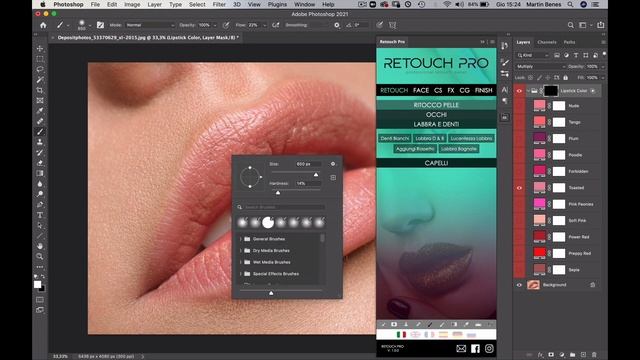The height and width of the screenshot is (360, 640).
Task: Open the layer Kind filter dropdown
Action: pos(533,55)
